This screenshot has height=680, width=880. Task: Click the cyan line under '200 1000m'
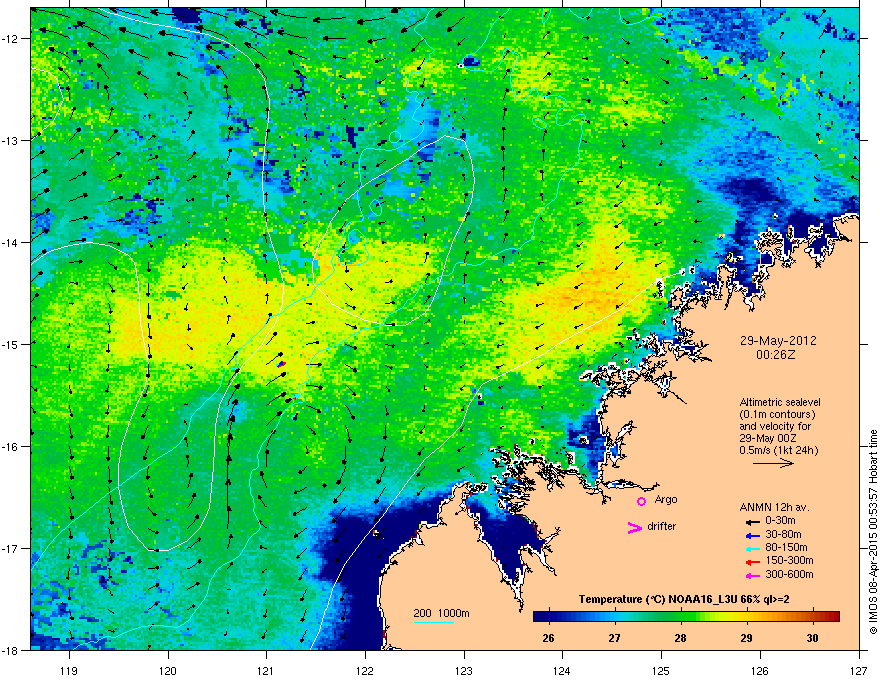click(x=433, y=622)
